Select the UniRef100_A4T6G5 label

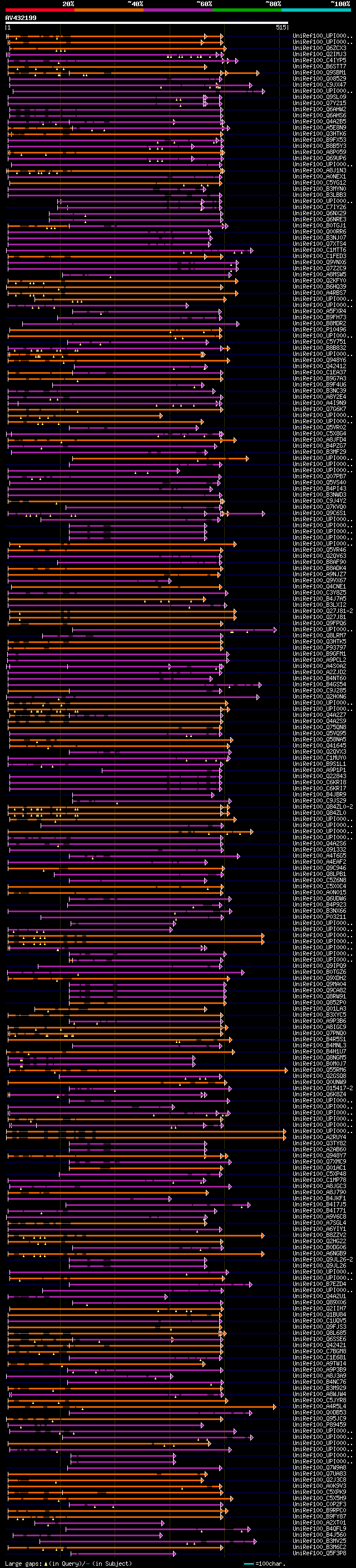pos(319,856)
